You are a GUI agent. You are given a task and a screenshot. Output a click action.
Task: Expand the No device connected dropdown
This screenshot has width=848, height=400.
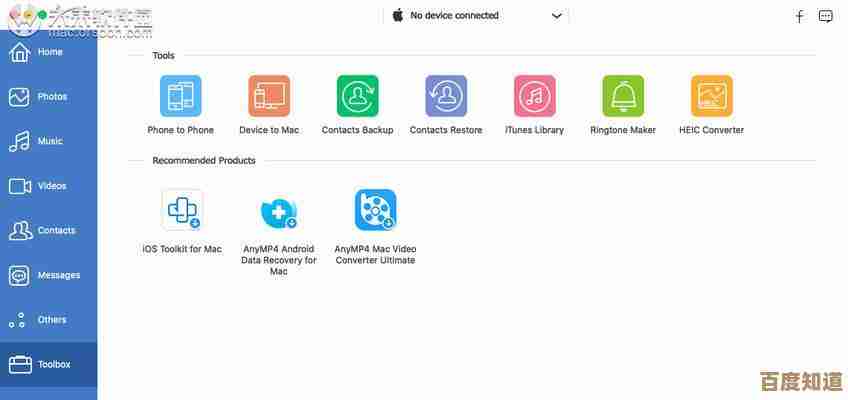(x=557, y=16)
